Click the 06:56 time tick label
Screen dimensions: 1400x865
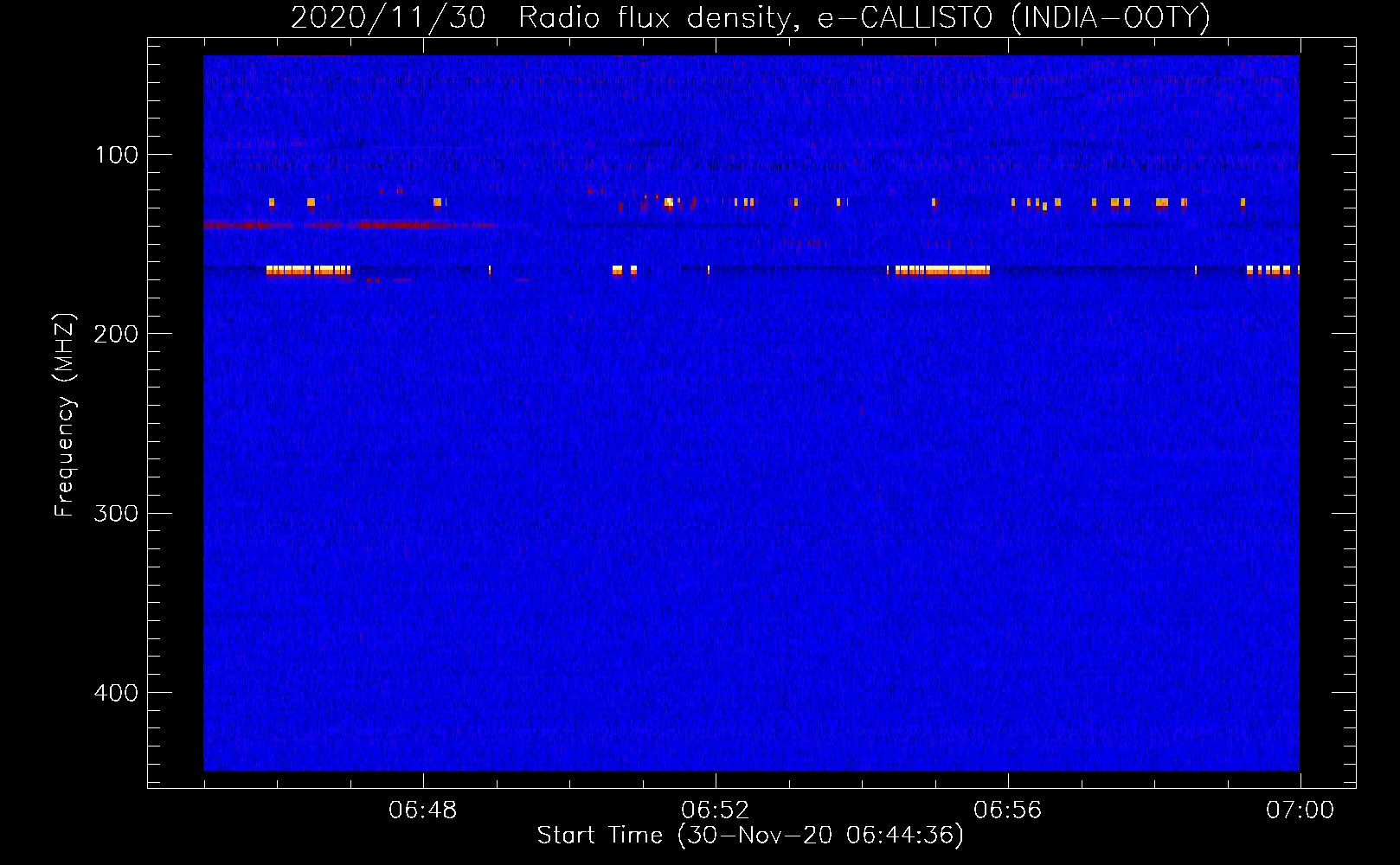[1008, 811]
